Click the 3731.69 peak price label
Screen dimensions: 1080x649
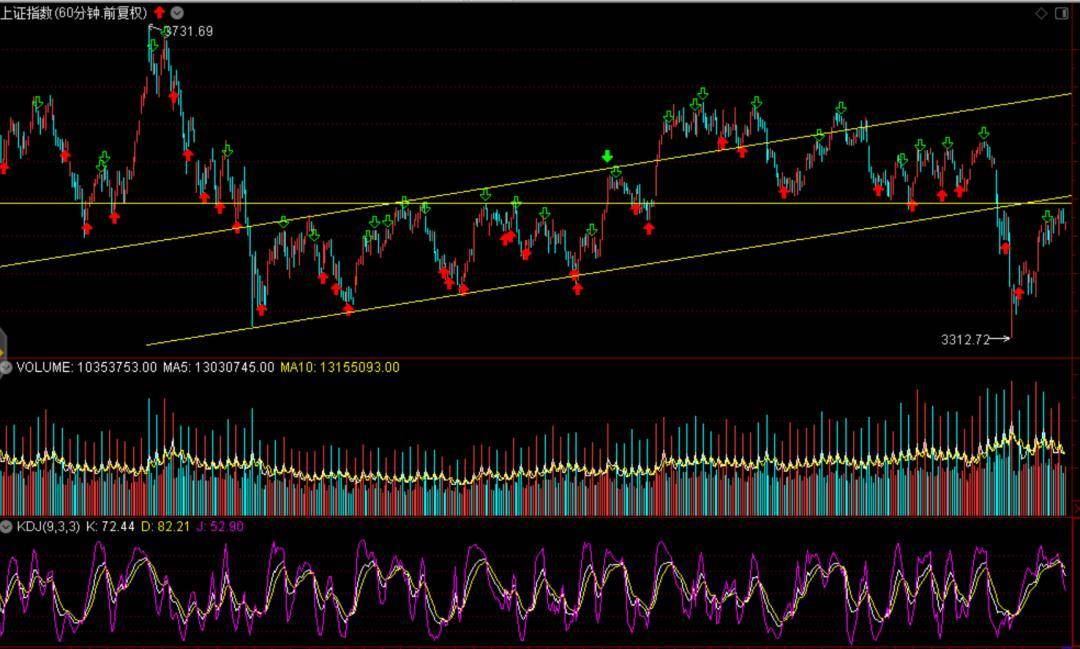coord(188,31)
